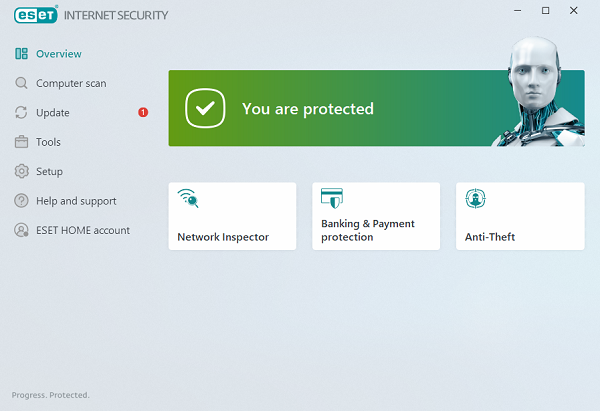The image size is (600, 411).
Task: Click the Network Inspector wifi icon
Action: (x=188, y=198)
